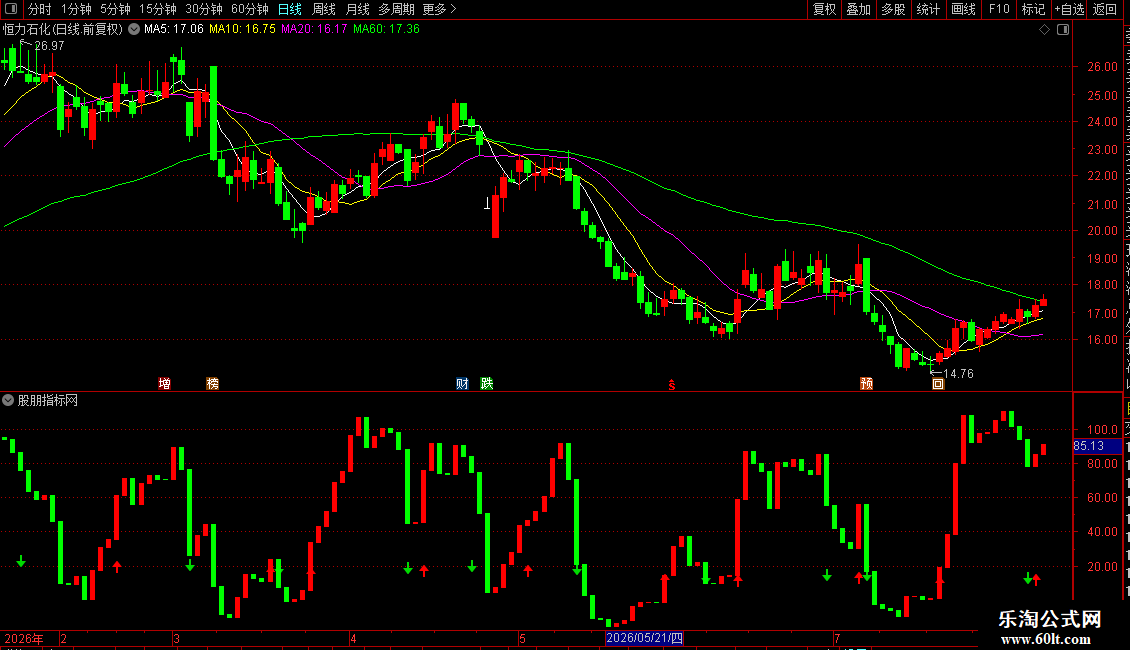Click the diamond icon on the main chart
Image resolution: width=1130 pixels, height=650 pixels.
[1044, 30]
